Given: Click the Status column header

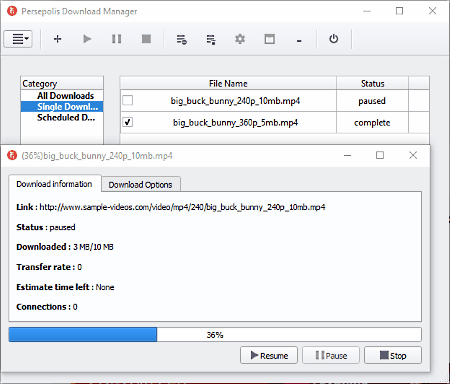Looking at the screenshot, I should coord(373,83).
